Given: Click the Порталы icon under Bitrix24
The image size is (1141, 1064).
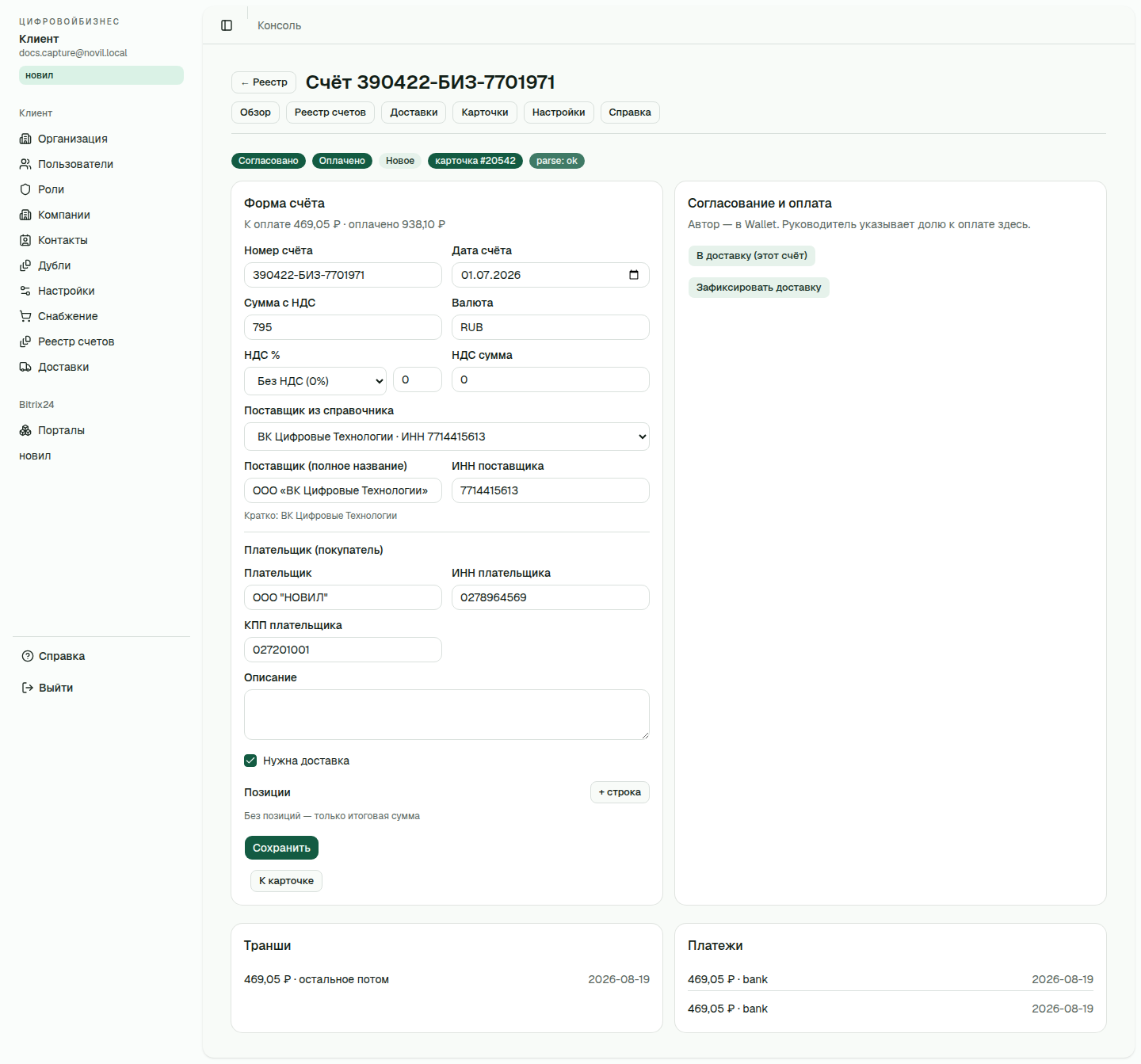Looking at the screenshot, I should click(x=25, y=430).
